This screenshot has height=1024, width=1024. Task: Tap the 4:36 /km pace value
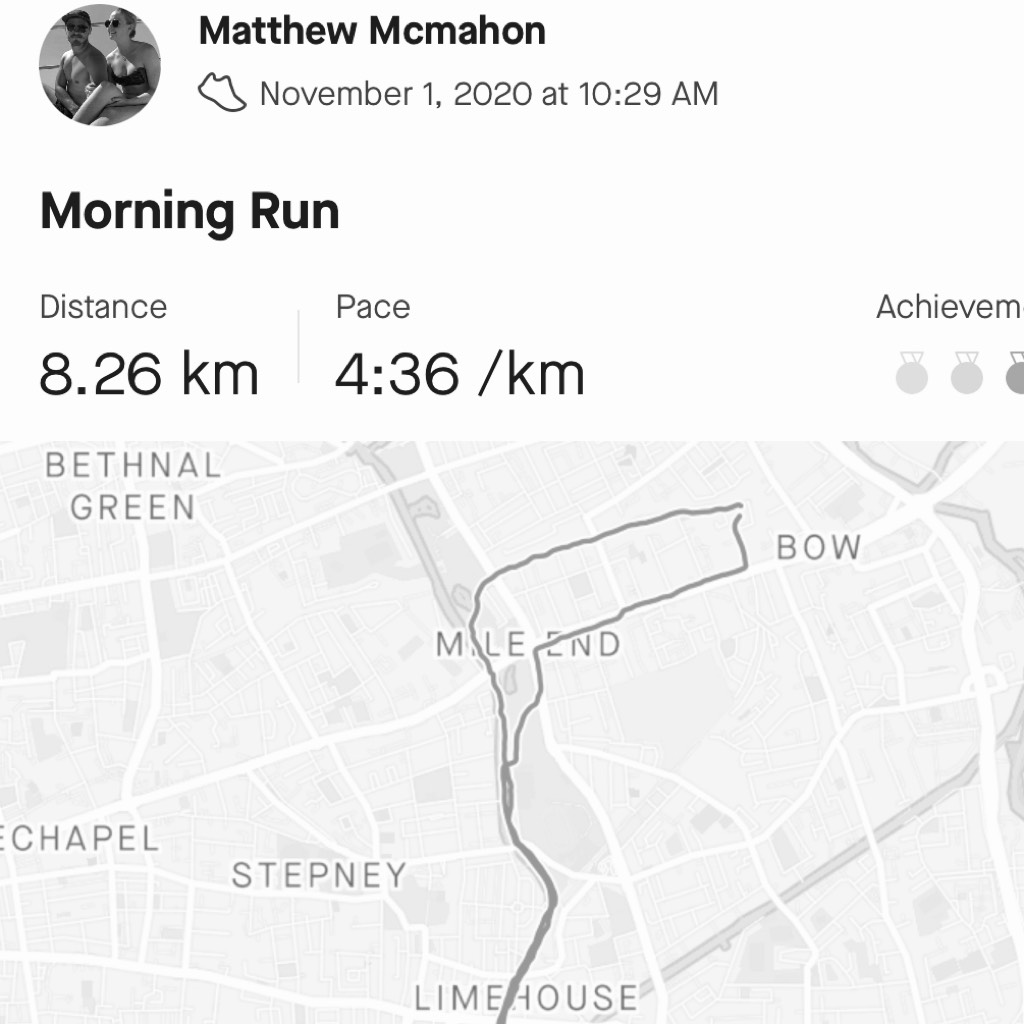459,374
